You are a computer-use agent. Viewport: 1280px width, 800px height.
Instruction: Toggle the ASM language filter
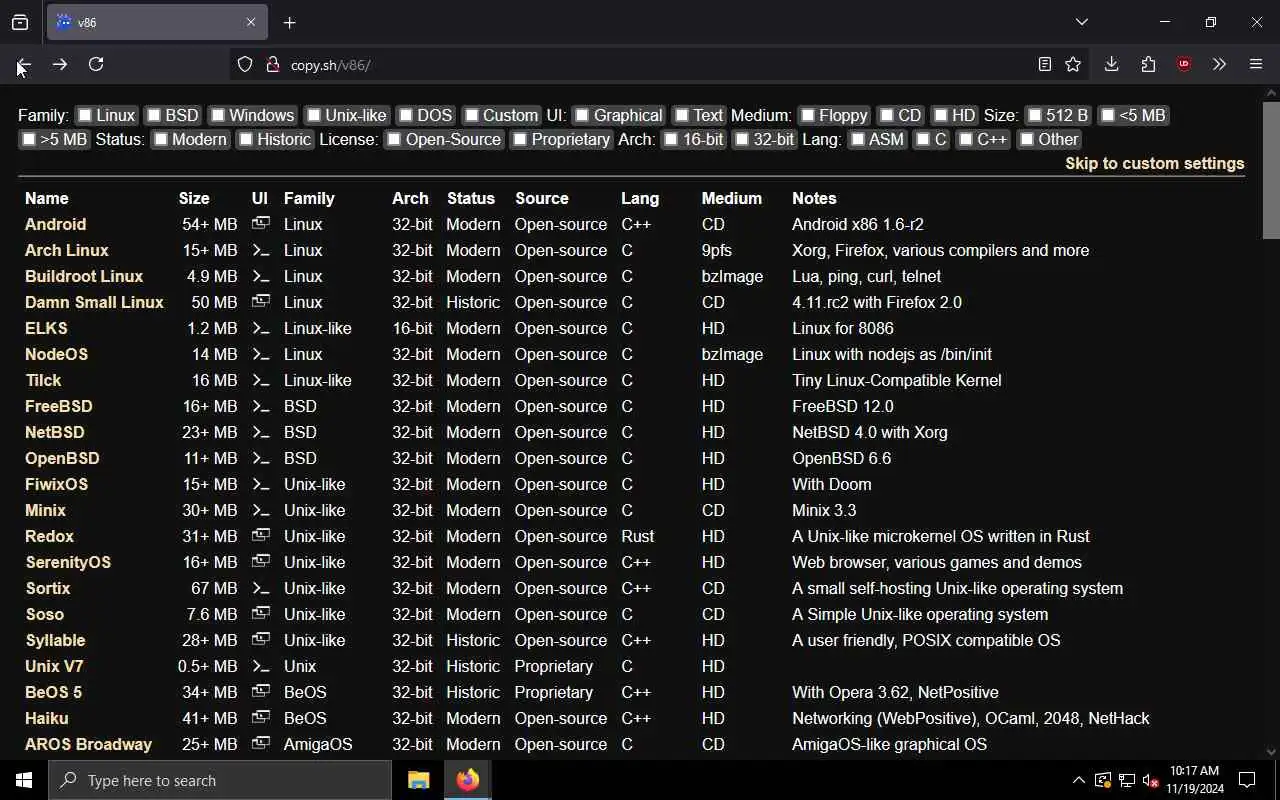(858, 139)
